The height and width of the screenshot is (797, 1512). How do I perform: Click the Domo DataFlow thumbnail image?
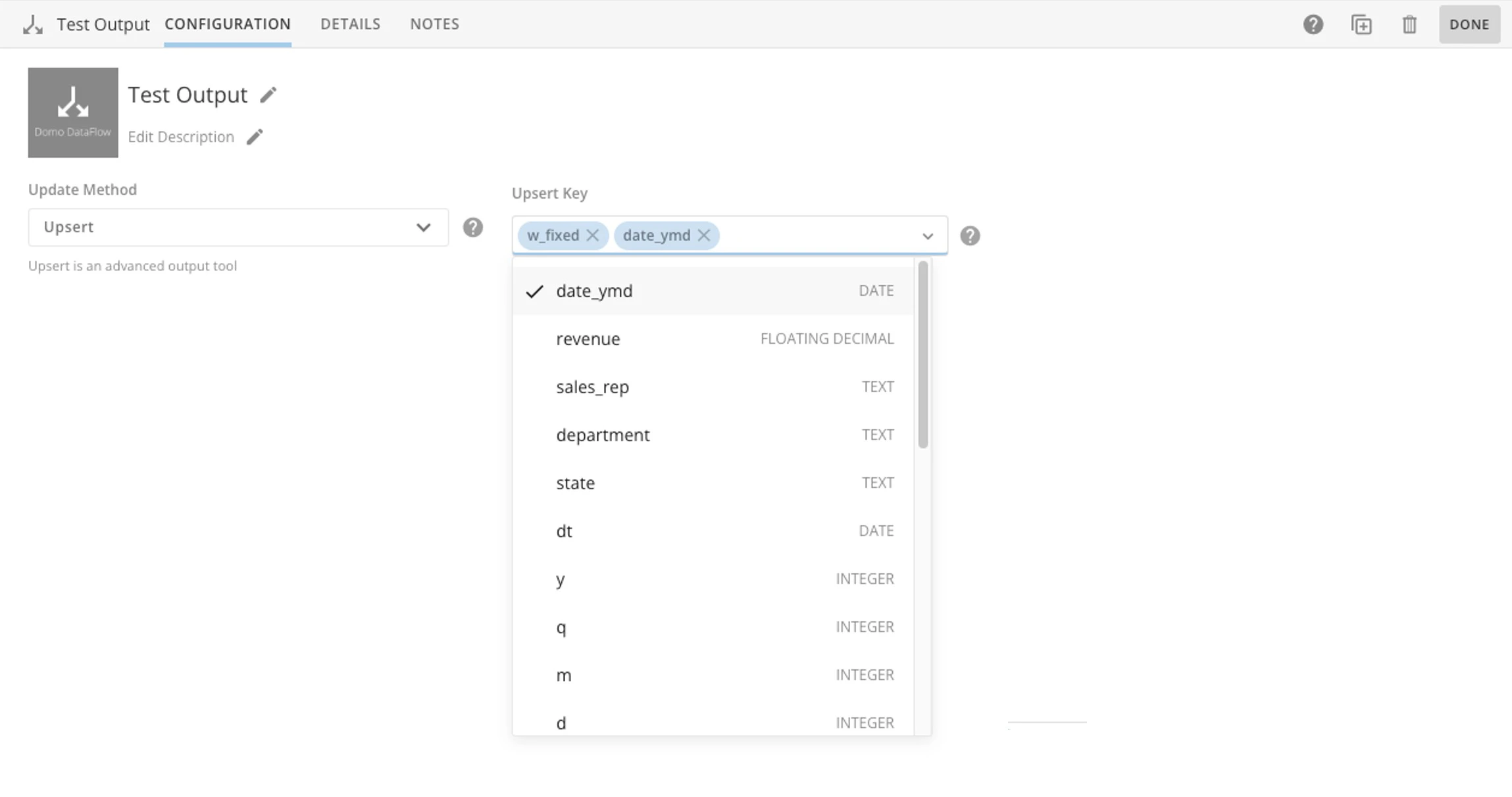click(73, 112)
